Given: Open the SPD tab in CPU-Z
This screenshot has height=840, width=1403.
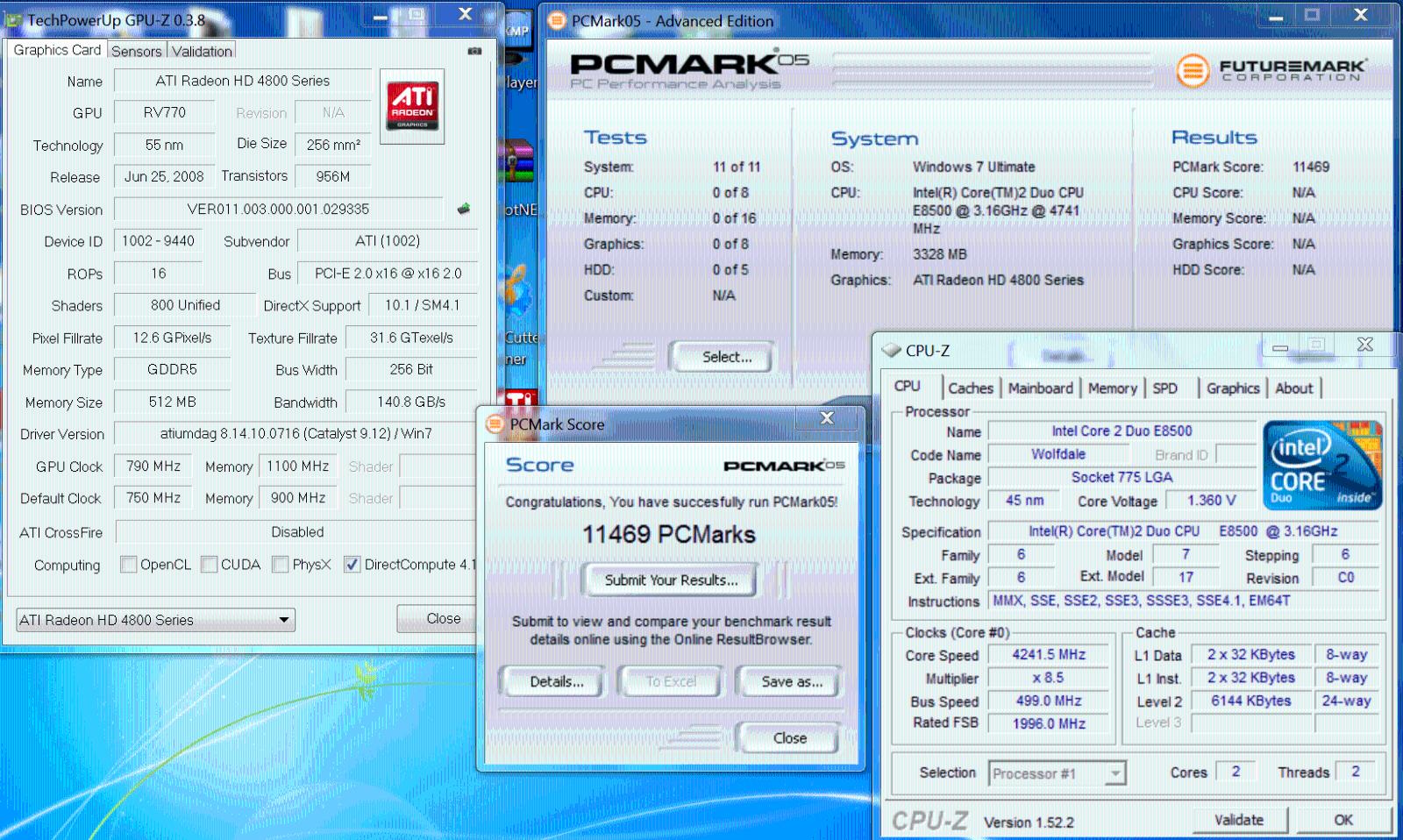Looking at the screenshot, I should pyautogui.click(x=1164, y=388).
